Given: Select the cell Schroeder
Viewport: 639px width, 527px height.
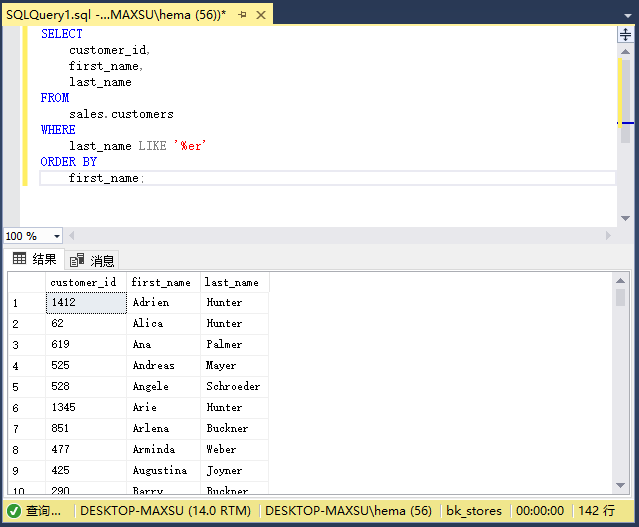Looking at the screenshot, I should click(234, 387).
